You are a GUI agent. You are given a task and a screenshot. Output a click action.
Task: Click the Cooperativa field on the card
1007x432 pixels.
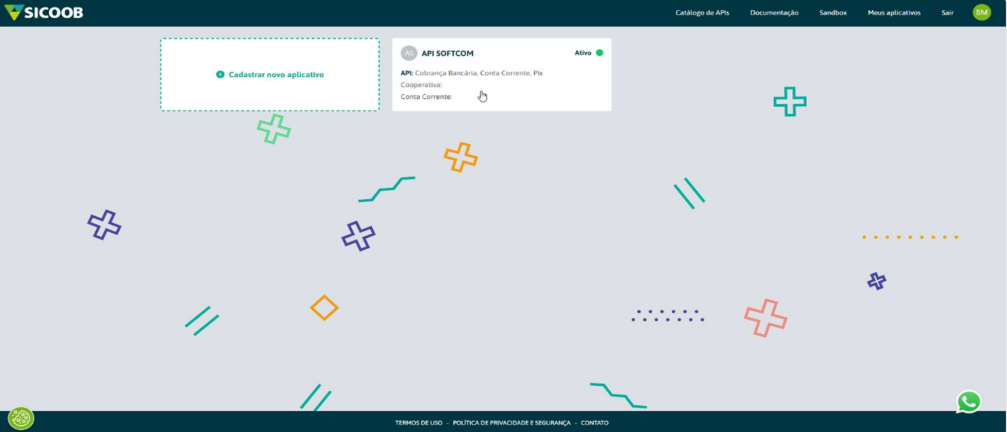coord(421,85)
